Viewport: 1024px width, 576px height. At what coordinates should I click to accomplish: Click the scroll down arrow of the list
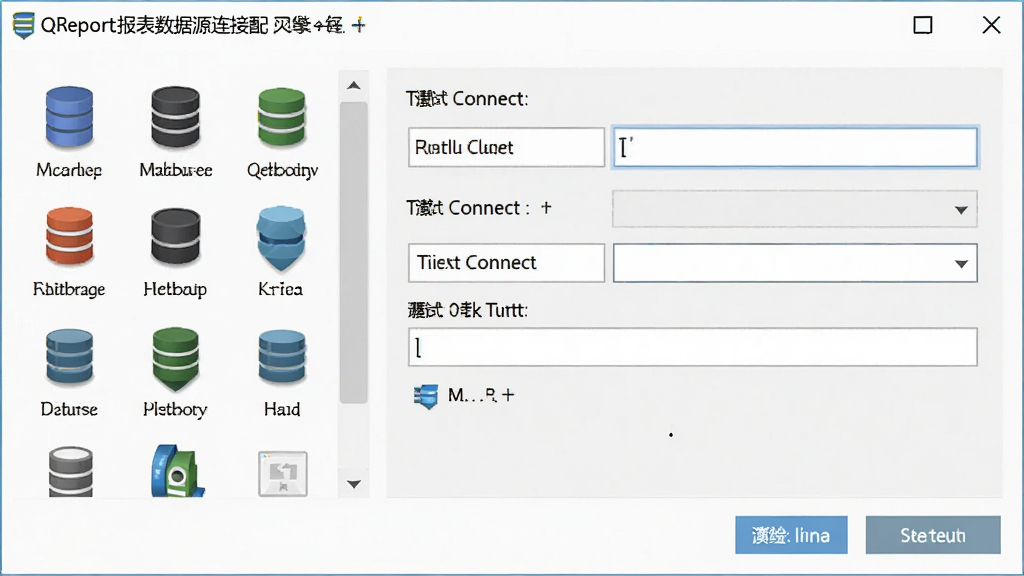point(354,484)
